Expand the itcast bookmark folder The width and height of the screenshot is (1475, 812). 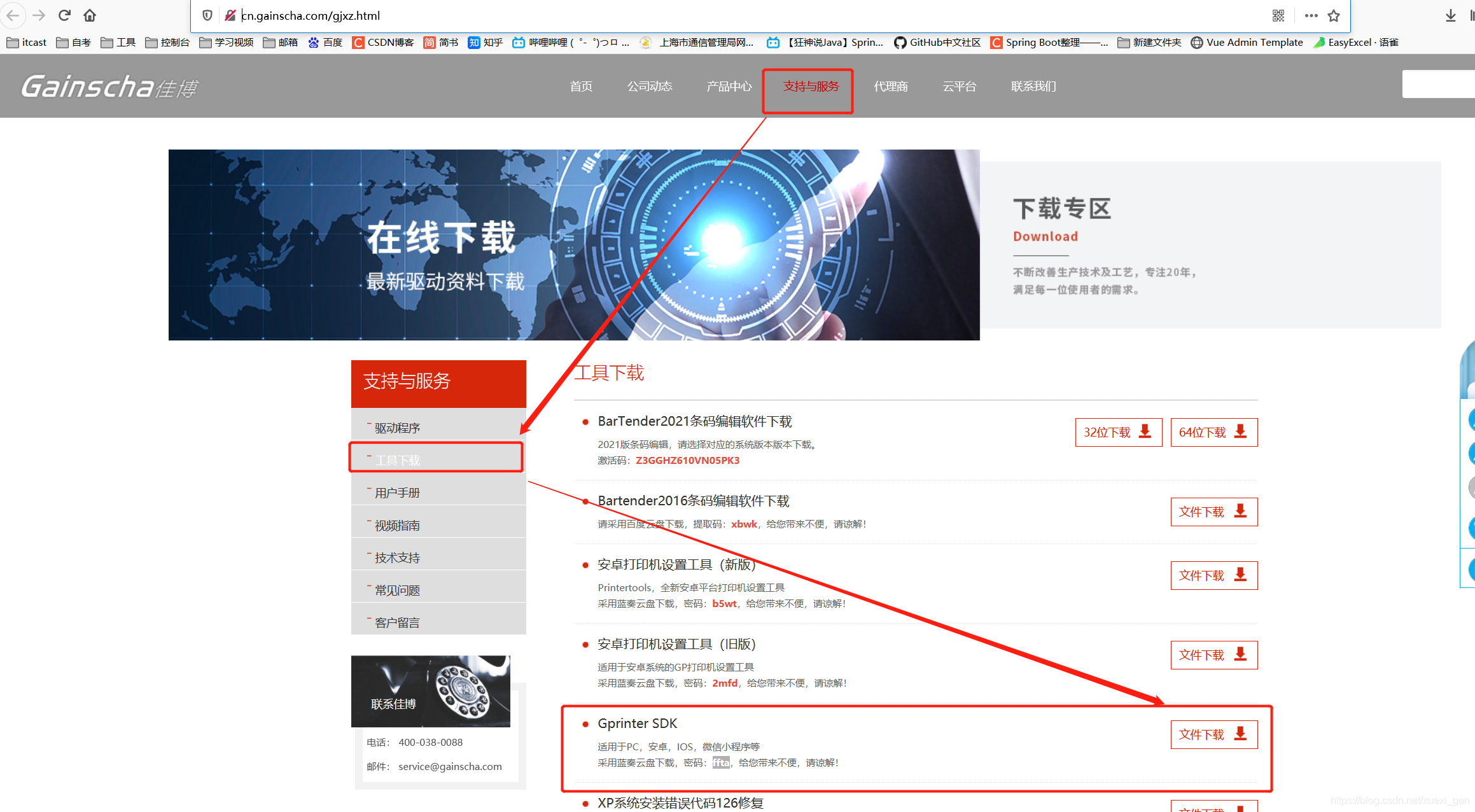(27, 43)
